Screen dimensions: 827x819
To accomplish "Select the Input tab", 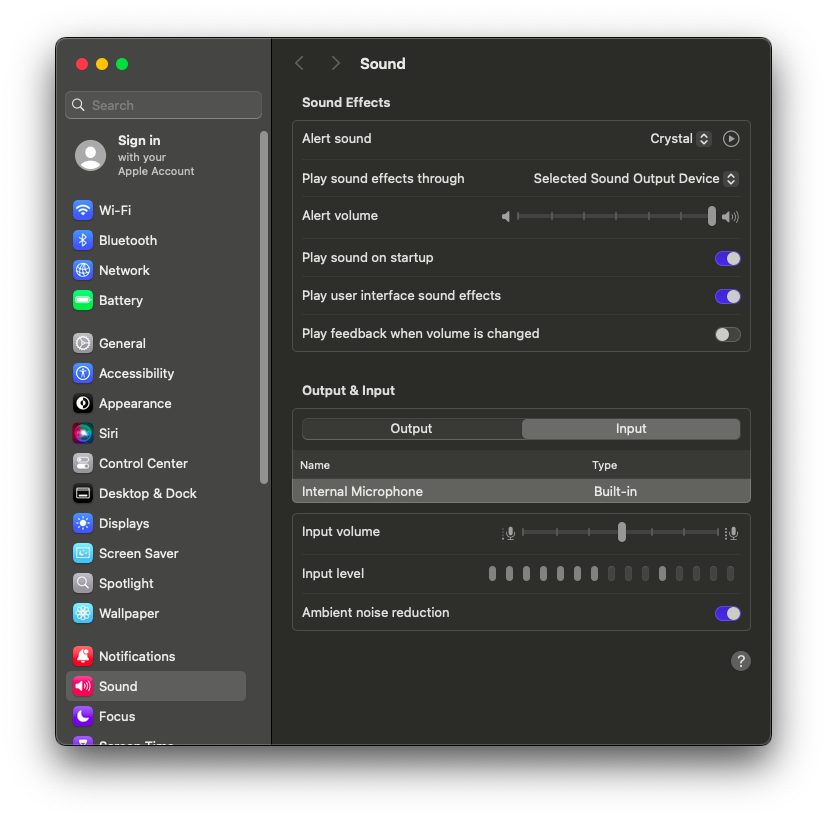I will [630, 428].
